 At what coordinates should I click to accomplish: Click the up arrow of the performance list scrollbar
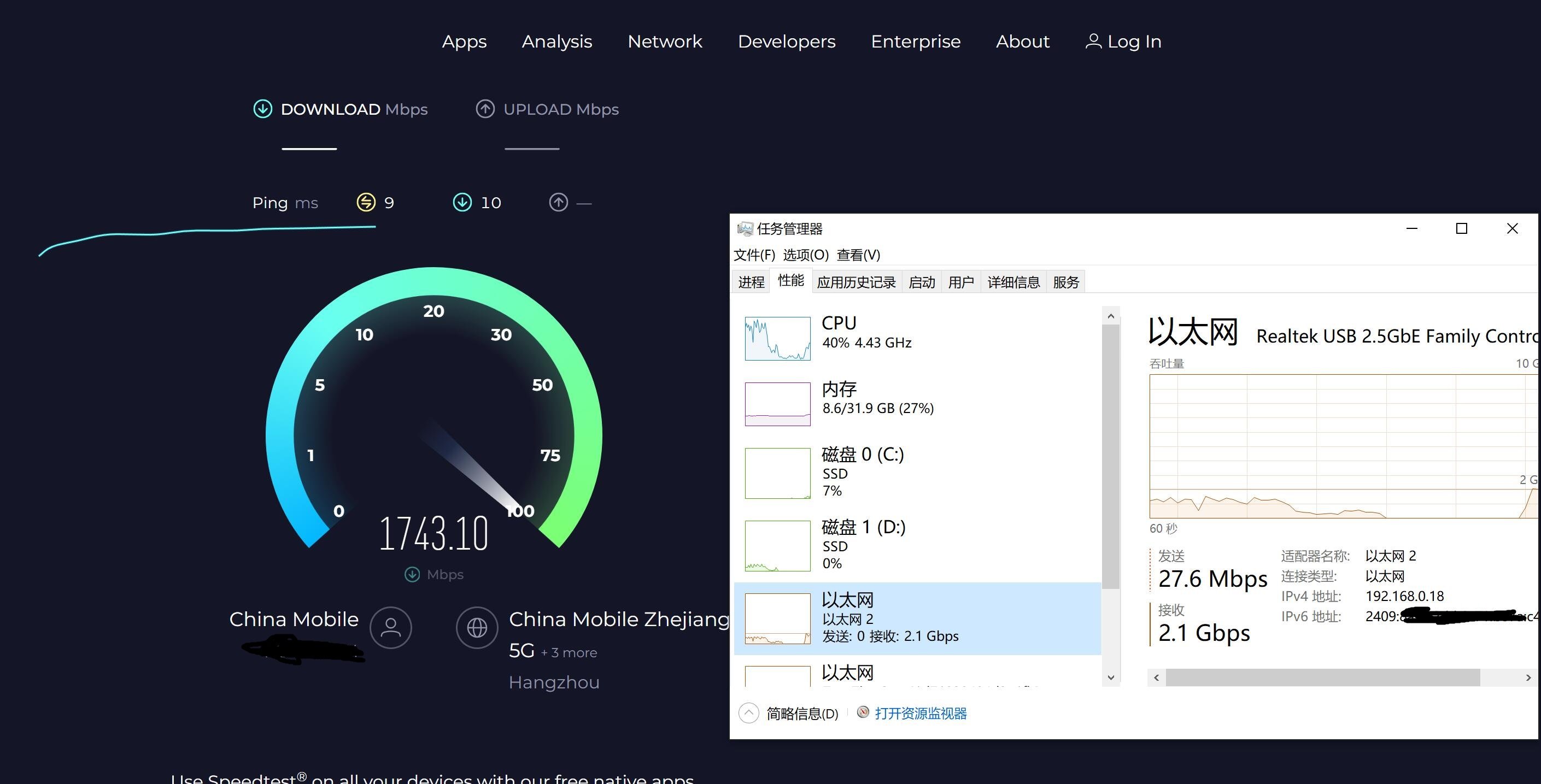click(1111, 316)
